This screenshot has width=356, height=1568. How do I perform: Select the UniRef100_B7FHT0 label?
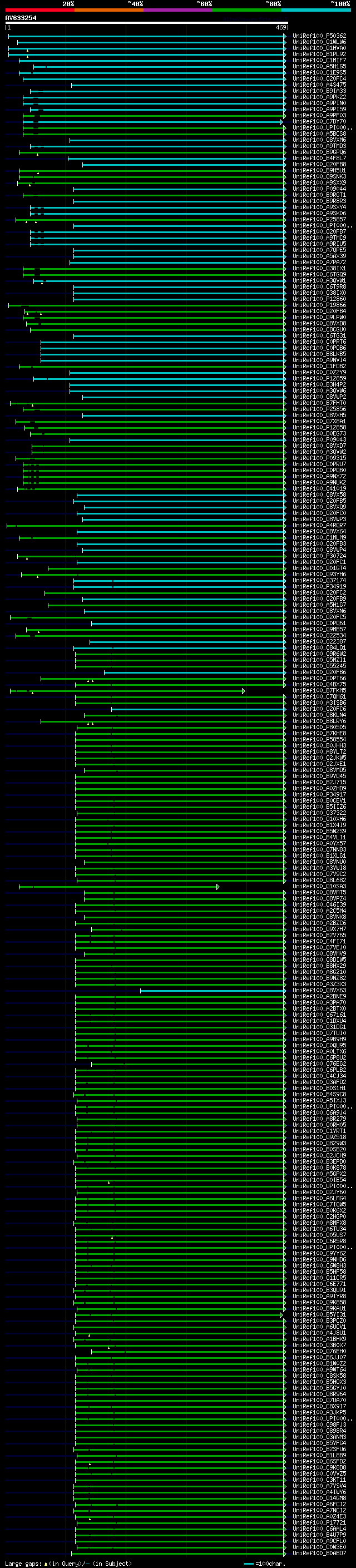coord(319,403)
